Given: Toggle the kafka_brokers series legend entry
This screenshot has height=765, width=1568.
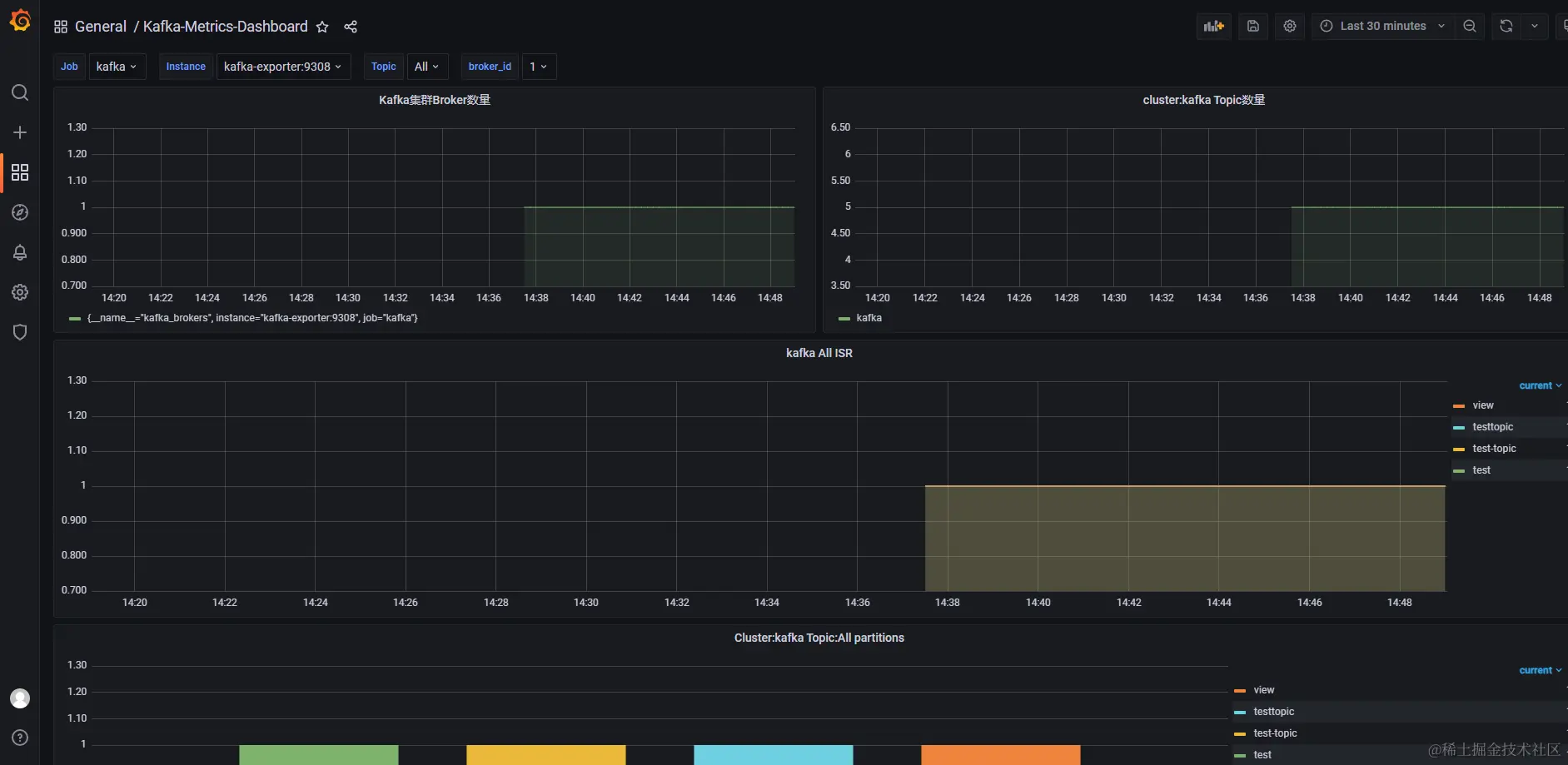Looking at the screenshot, I should coord(252,318).
